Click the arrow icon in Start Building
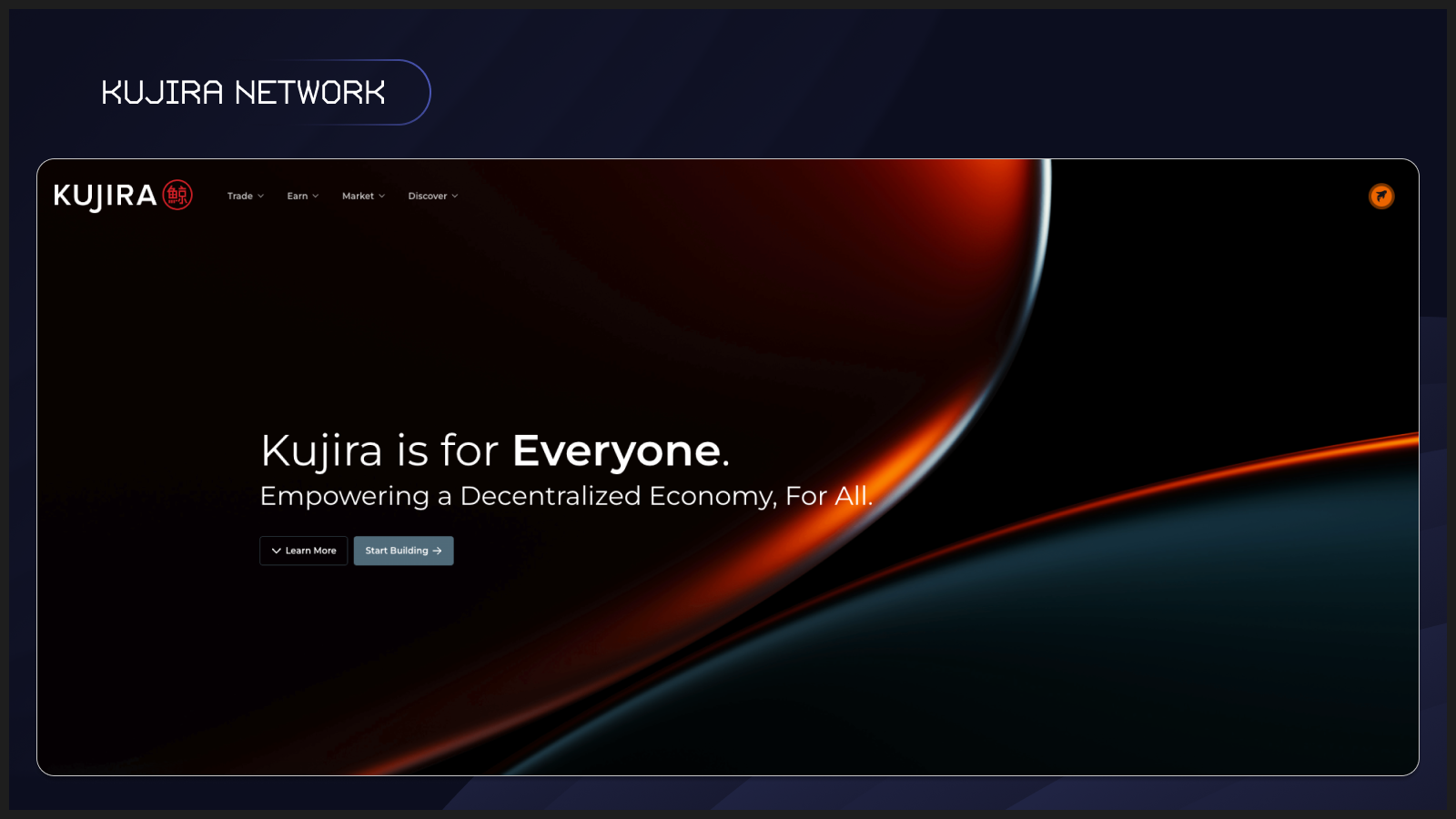This screenshot has height=819, width=1456. coord(438,551)
